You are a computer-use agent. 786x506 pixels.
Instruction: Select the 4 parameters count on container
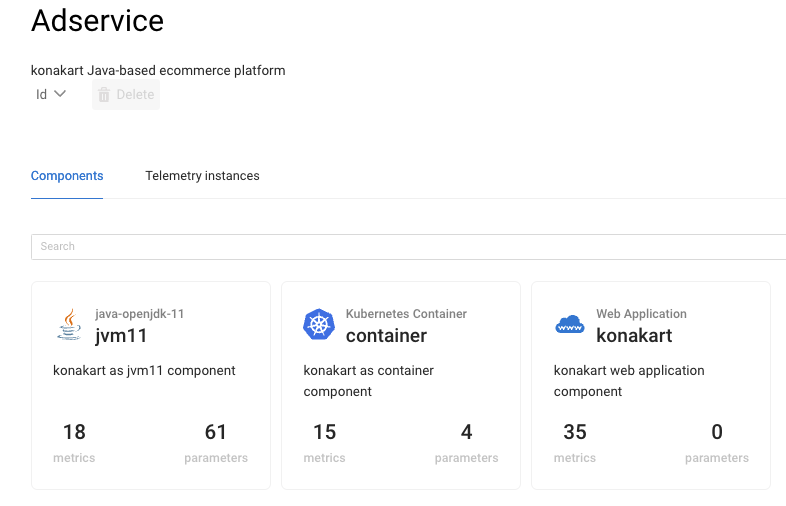(466, 432)
